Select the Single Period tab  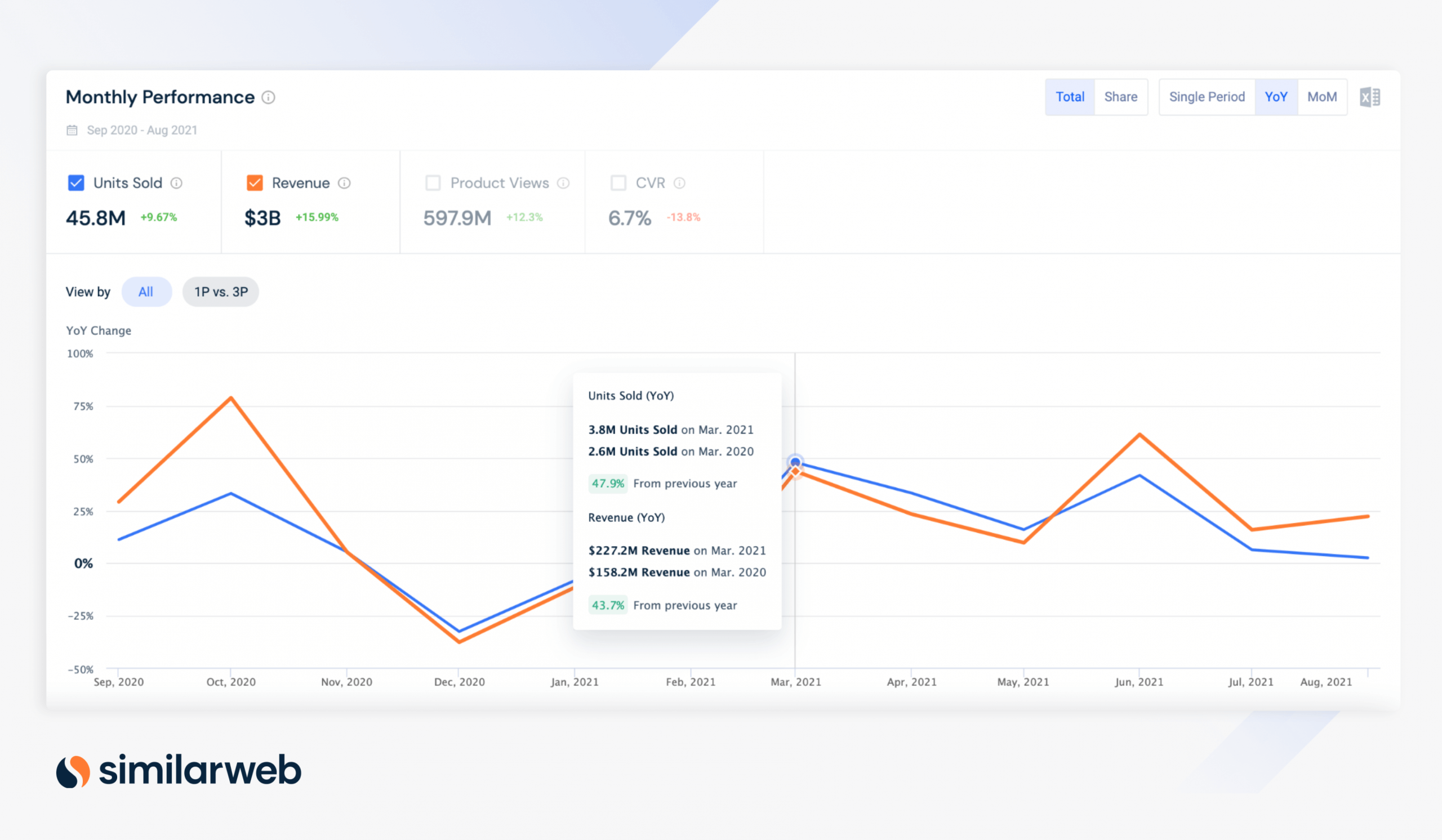tap(1207, 97)
